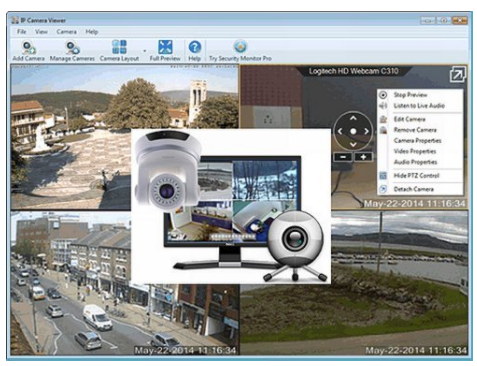This screenshot has height=366, width=477.
Task: Click the PTZ left arrow
Action: click(340, 131)
